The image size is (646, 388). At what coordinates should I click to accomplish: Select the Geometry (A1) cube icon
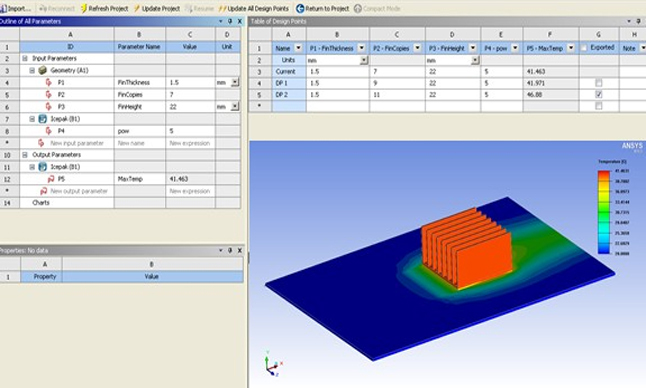(42, 70)
